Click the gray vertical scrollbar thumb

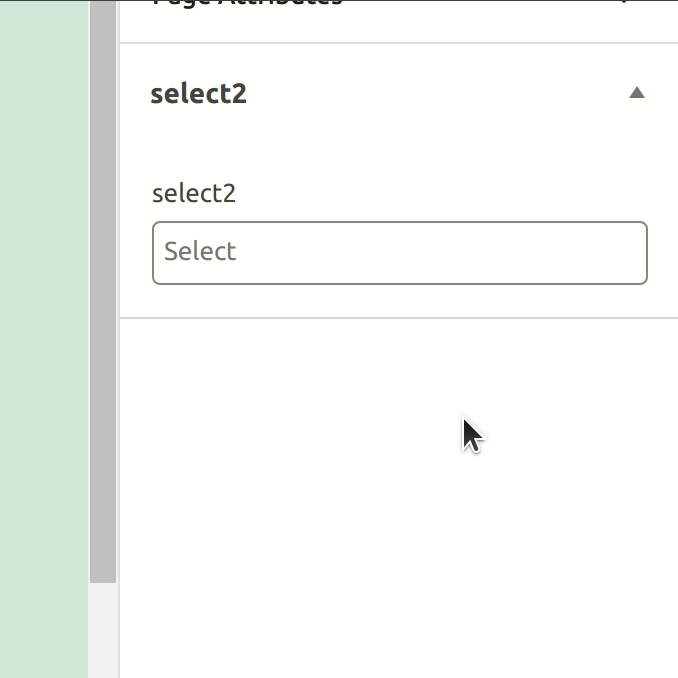pyautogui.click(x=103, y=291)
